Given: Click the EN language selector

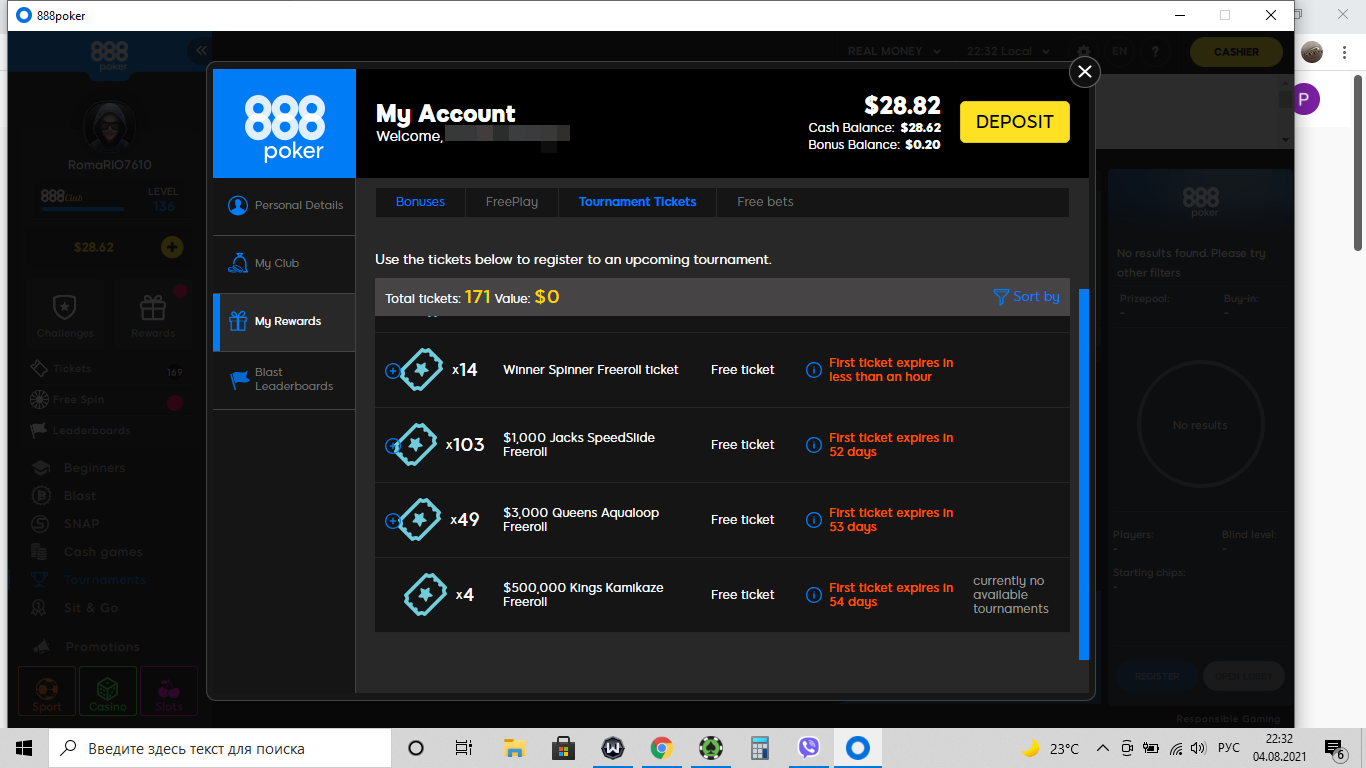Looking at the screenshot, I should (1120, 51).
